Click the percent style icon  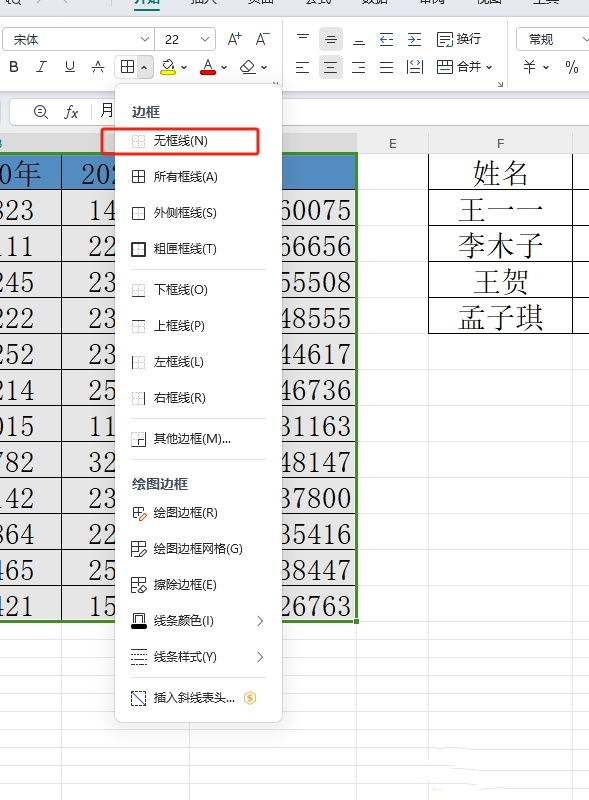(x=572, y=67)
